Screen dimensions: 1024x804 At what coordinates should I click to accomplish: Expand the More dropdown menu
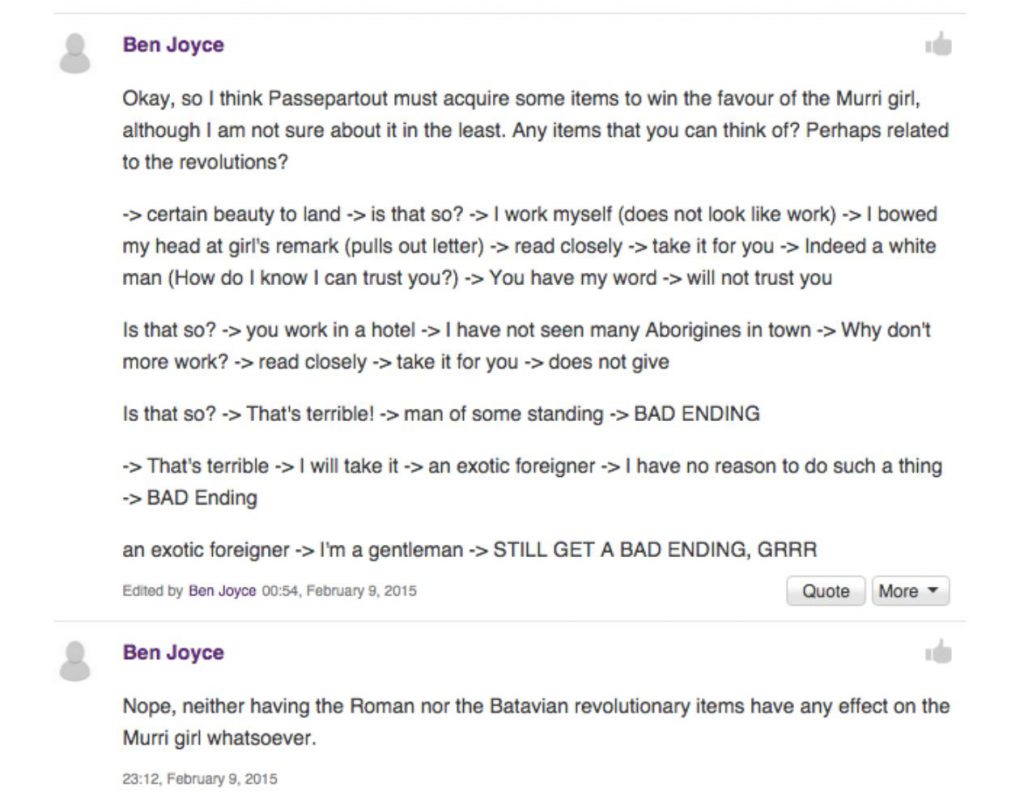click(x=909, y=591)
